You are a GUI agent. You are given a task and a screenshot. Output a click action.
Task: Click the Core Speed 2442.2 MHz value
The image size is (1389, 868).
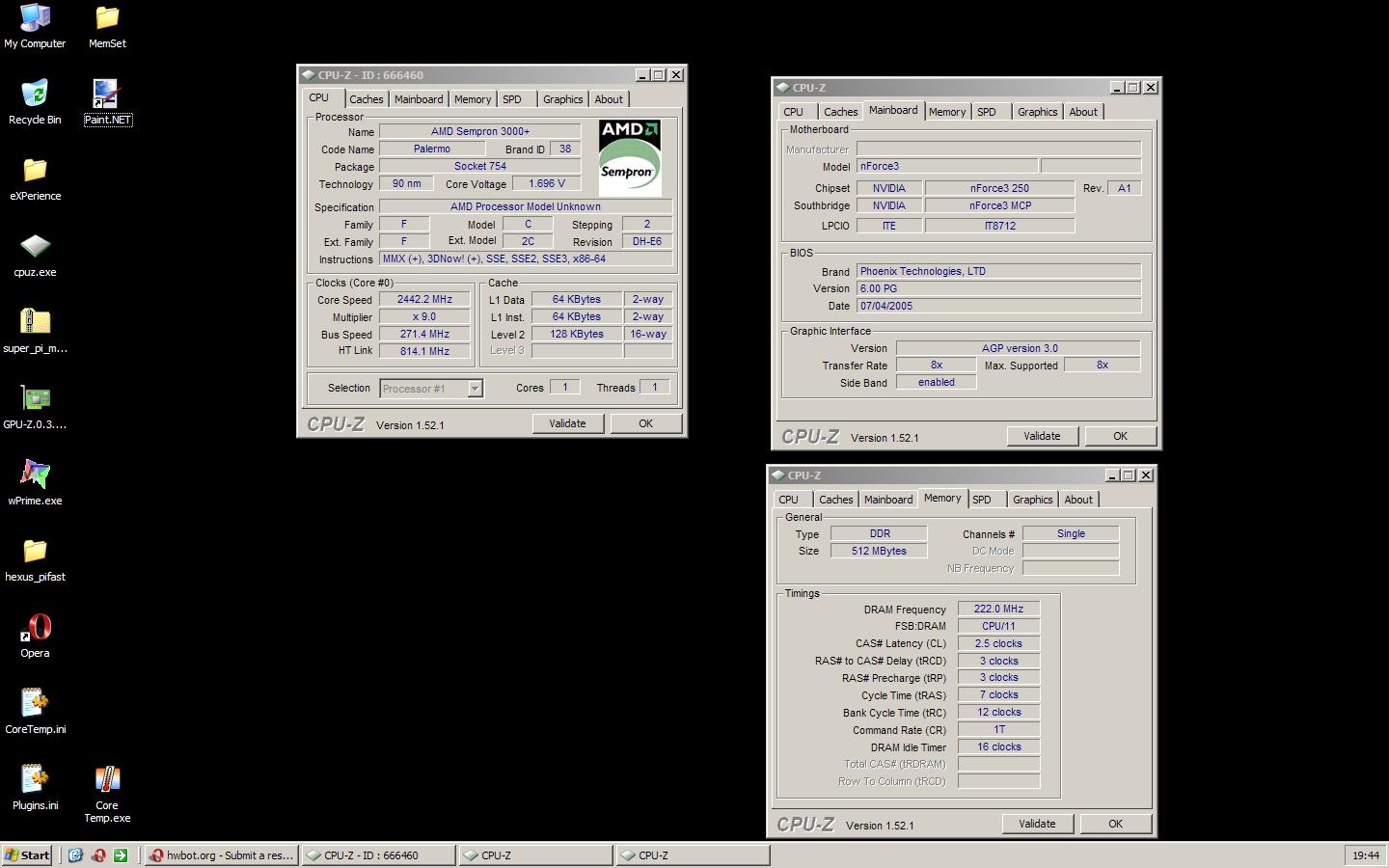tap(425, 299)
